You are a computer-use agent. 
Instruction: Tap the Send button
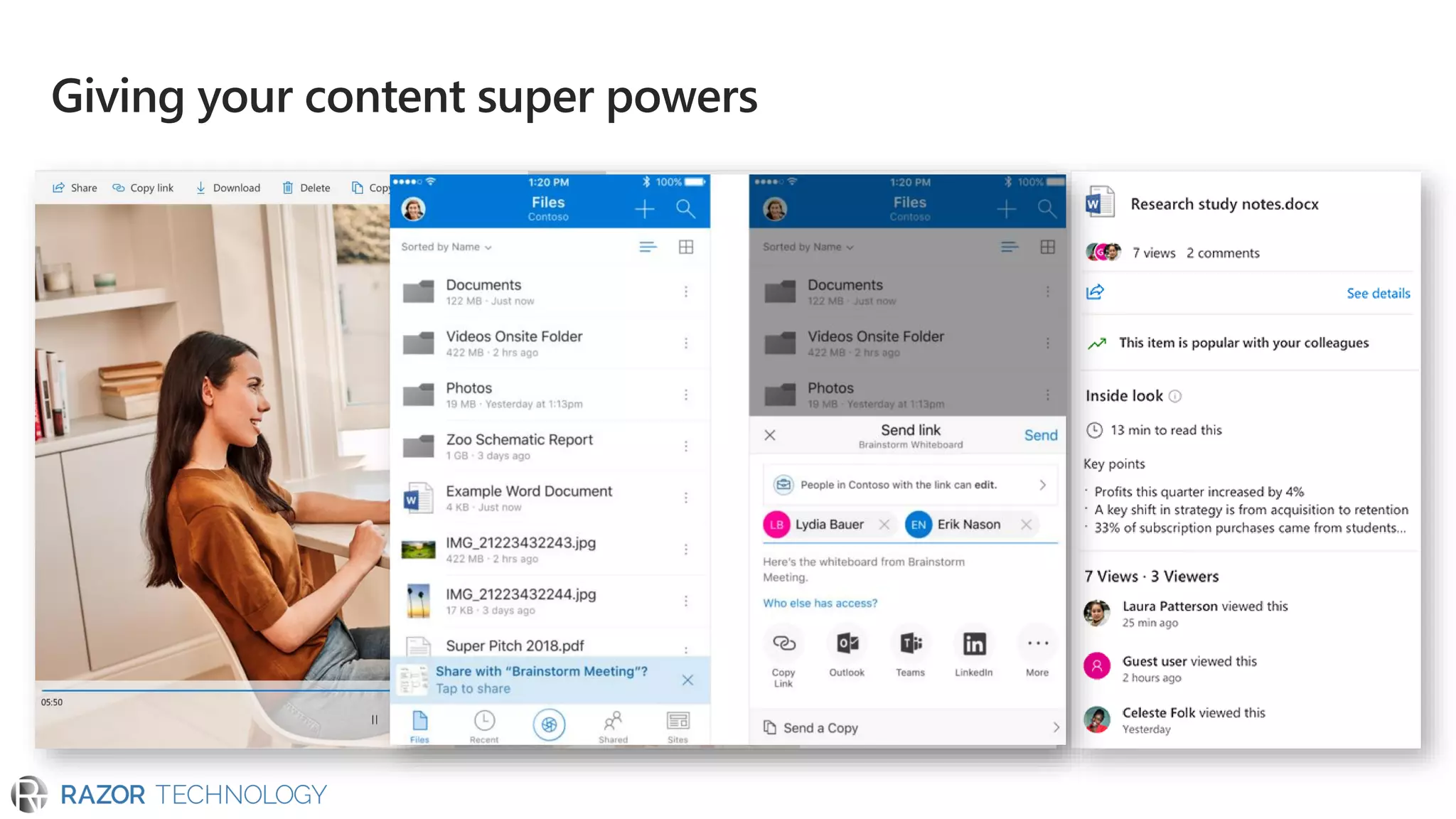click(x=1040, y=435)
